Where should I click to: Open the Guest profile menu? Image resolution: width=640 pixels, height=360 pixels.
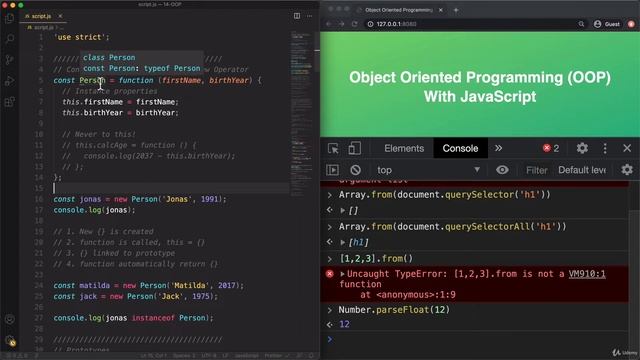click(x=607, y=24)
